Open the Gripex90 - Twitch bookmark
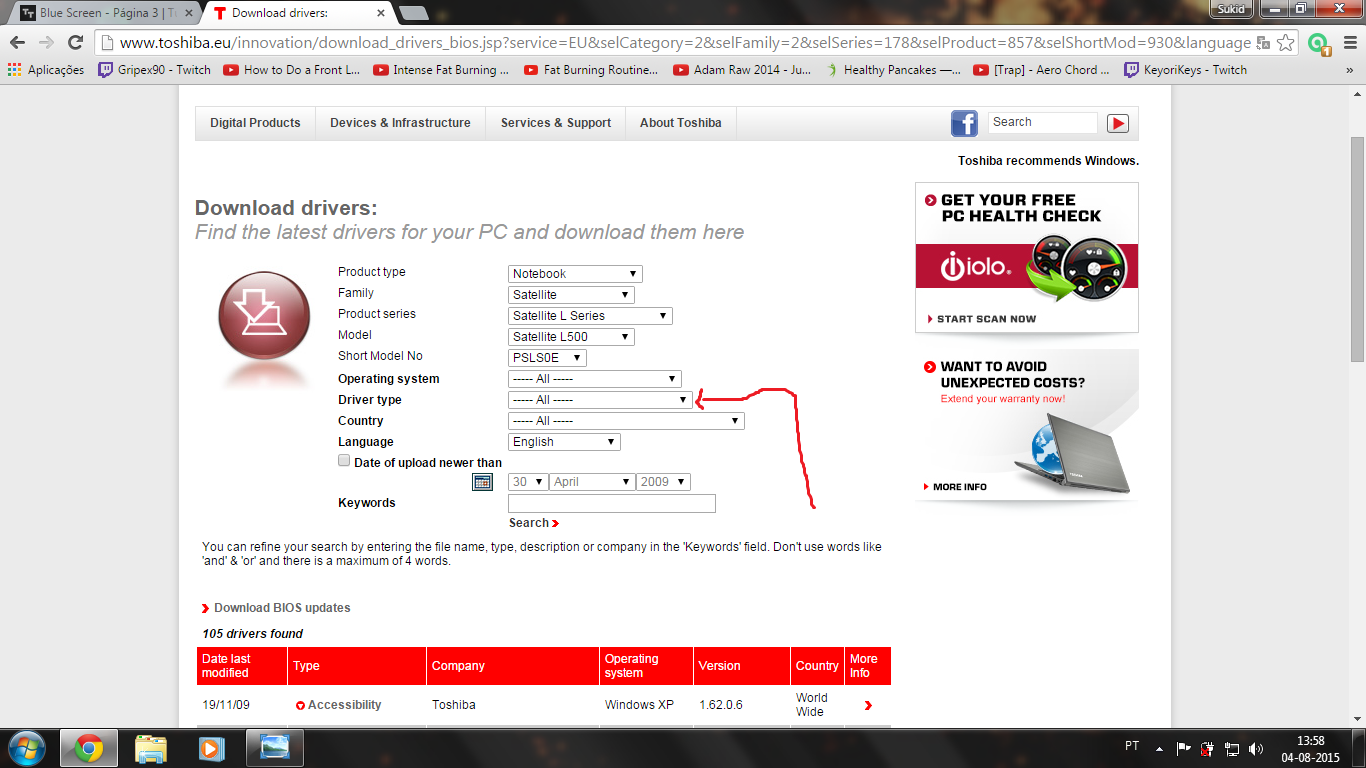Viewport: 1366px width, 768px height. (x=154, y=70)
